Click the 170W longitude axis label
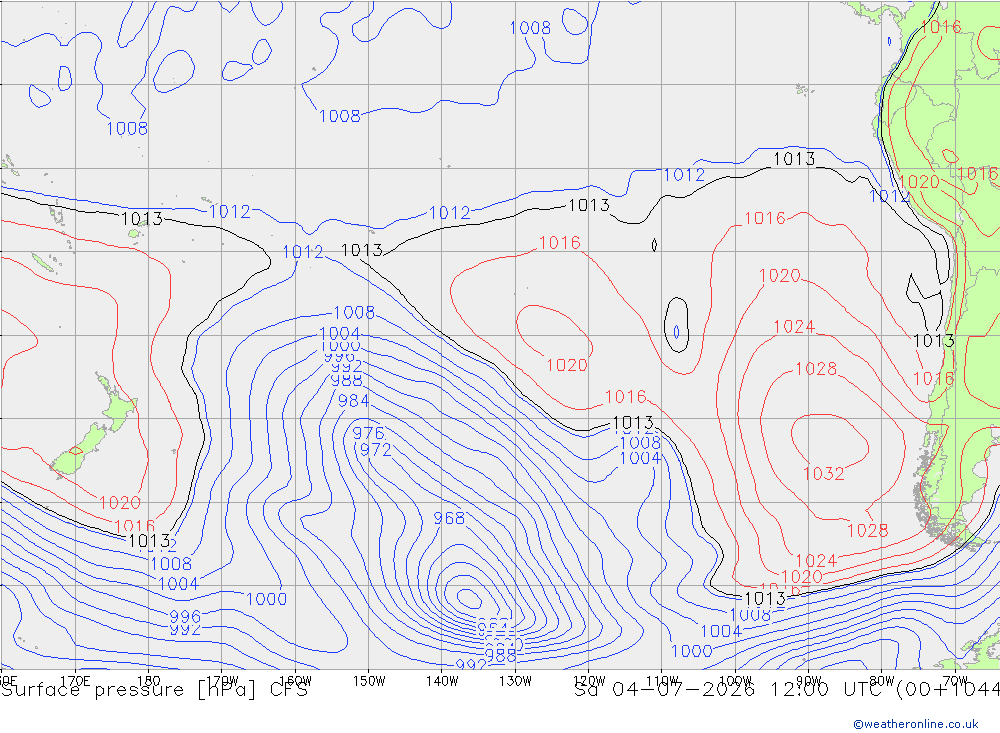The height and width of the screenshot is (733, 1000). 222,681
